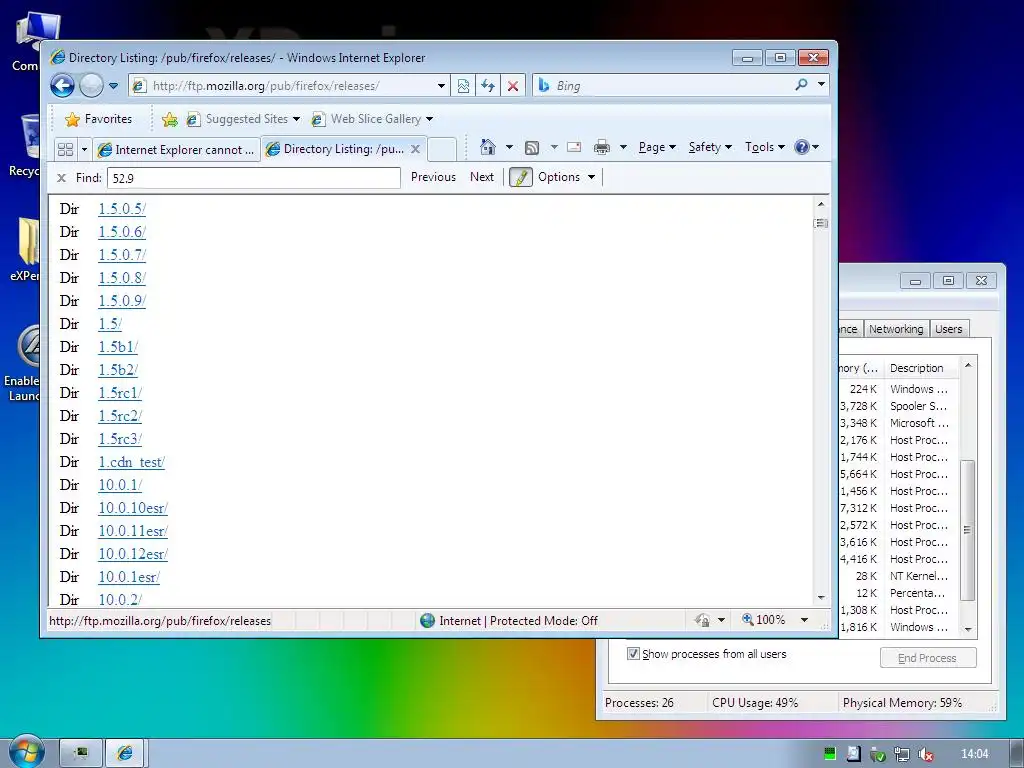Click the Find text field containing 52.9
This screenshot has height=768, width=1024.
(253, 178)
